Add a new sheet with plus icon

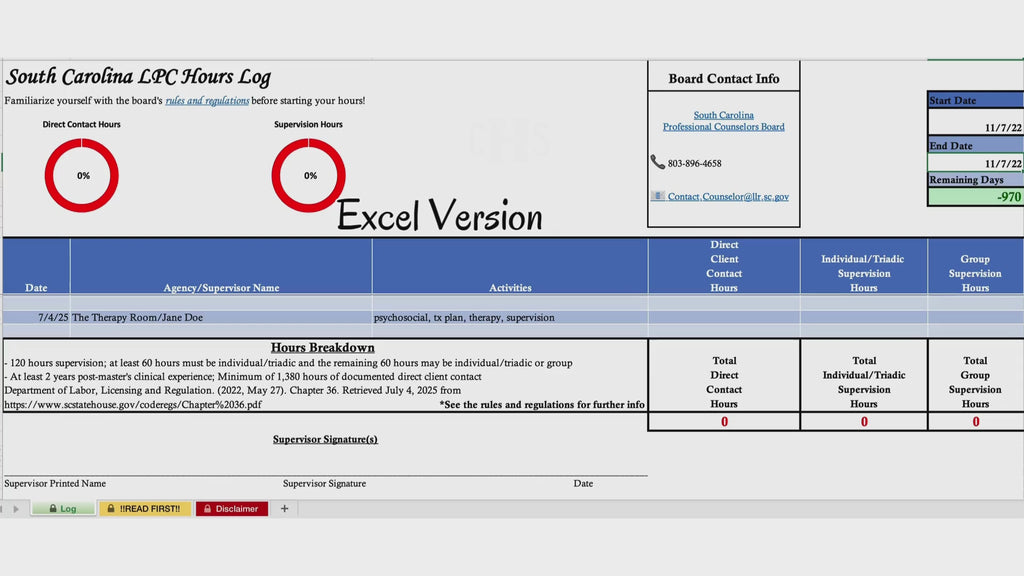[x=284, y=509]
